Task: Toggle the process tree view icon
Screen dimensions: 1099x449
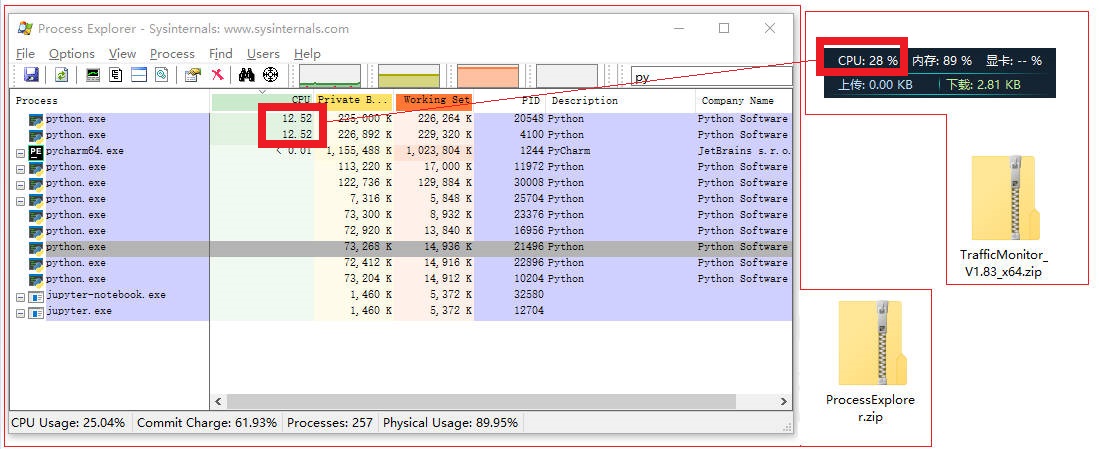Action: pos(116,75)
